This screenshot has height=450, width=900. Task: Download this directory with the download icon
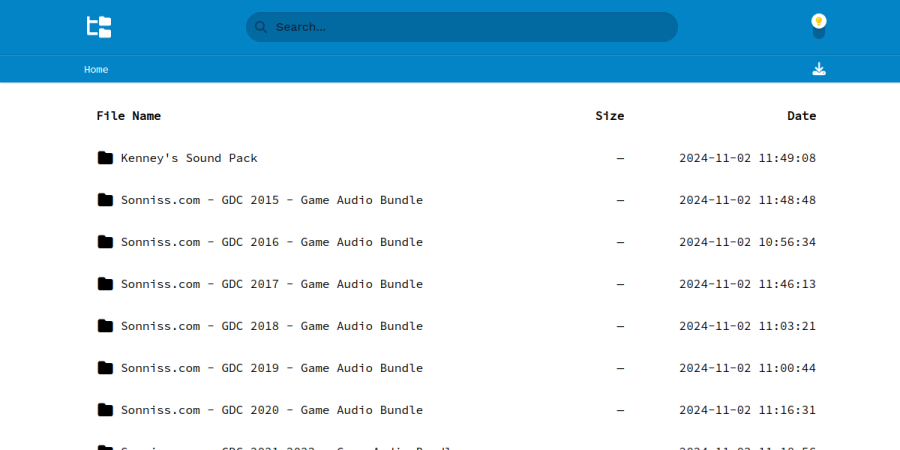point(818,69)
